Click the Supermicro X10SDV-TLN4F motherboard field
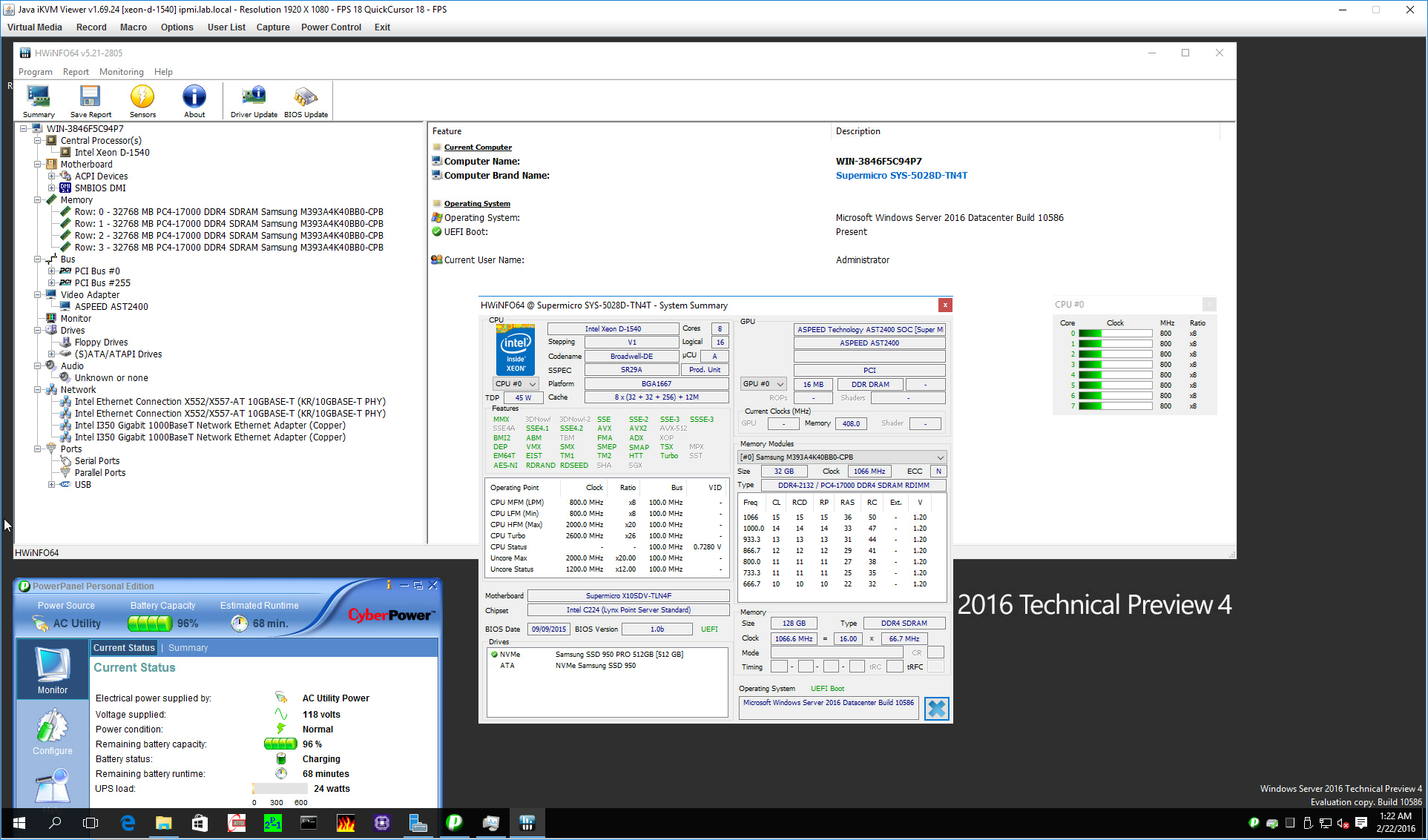The height and width of the screenshot is (840, 1428). 628,595
